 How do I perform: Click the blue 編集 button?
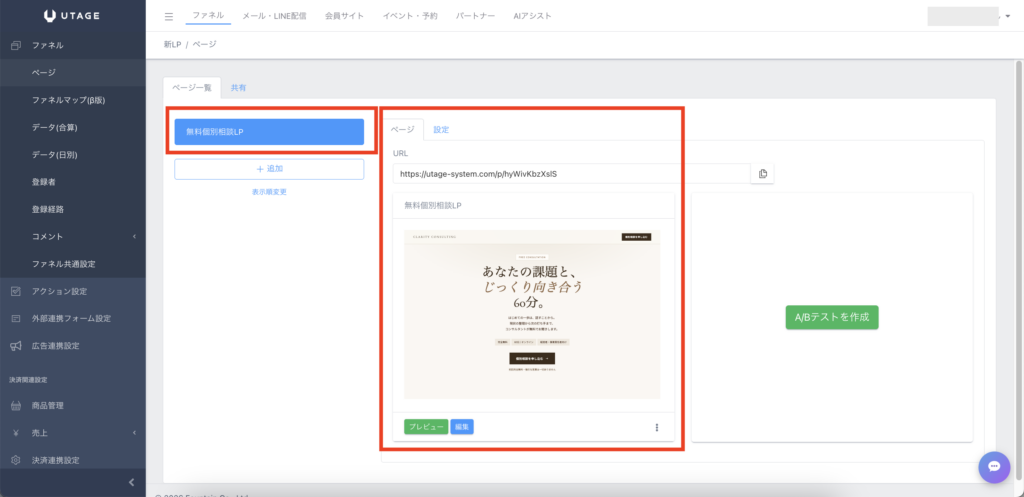pyautogui.click(x=462, y=427)
